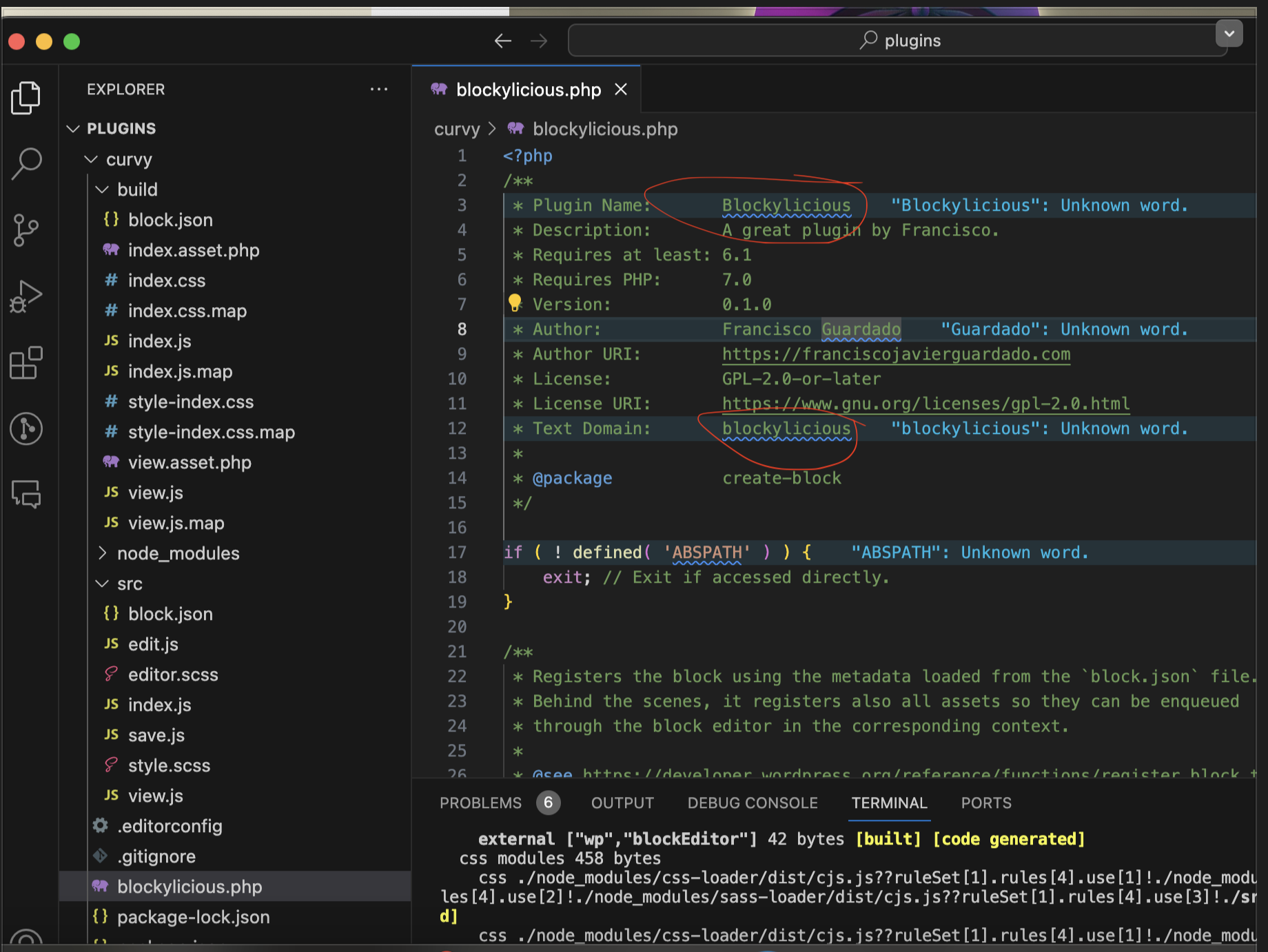Open the Git graph activity icon
Viewport: 1268px width, 952px height.
[26, 428]
